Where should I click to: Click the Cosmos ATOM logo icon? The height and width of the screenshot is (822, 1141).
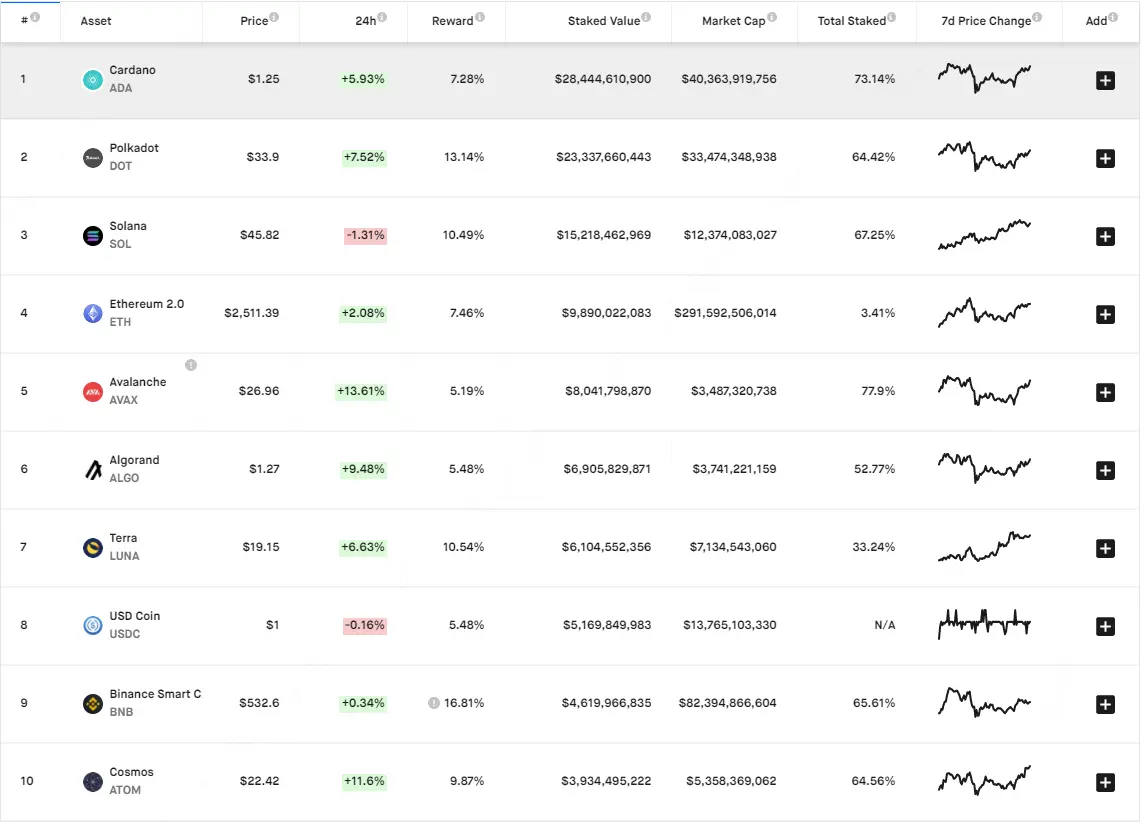coord(92,782)
